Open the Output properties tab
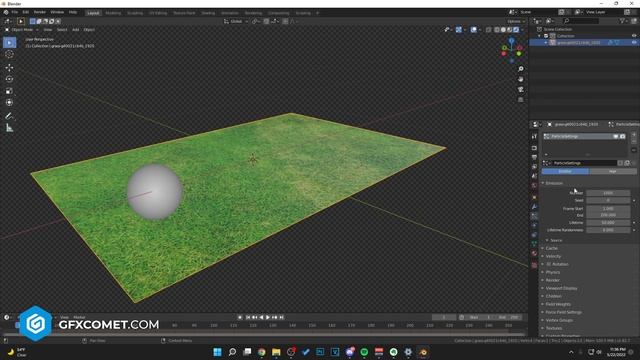The width and height of the screenshot is (640, 360). click(x=534, y=157)
